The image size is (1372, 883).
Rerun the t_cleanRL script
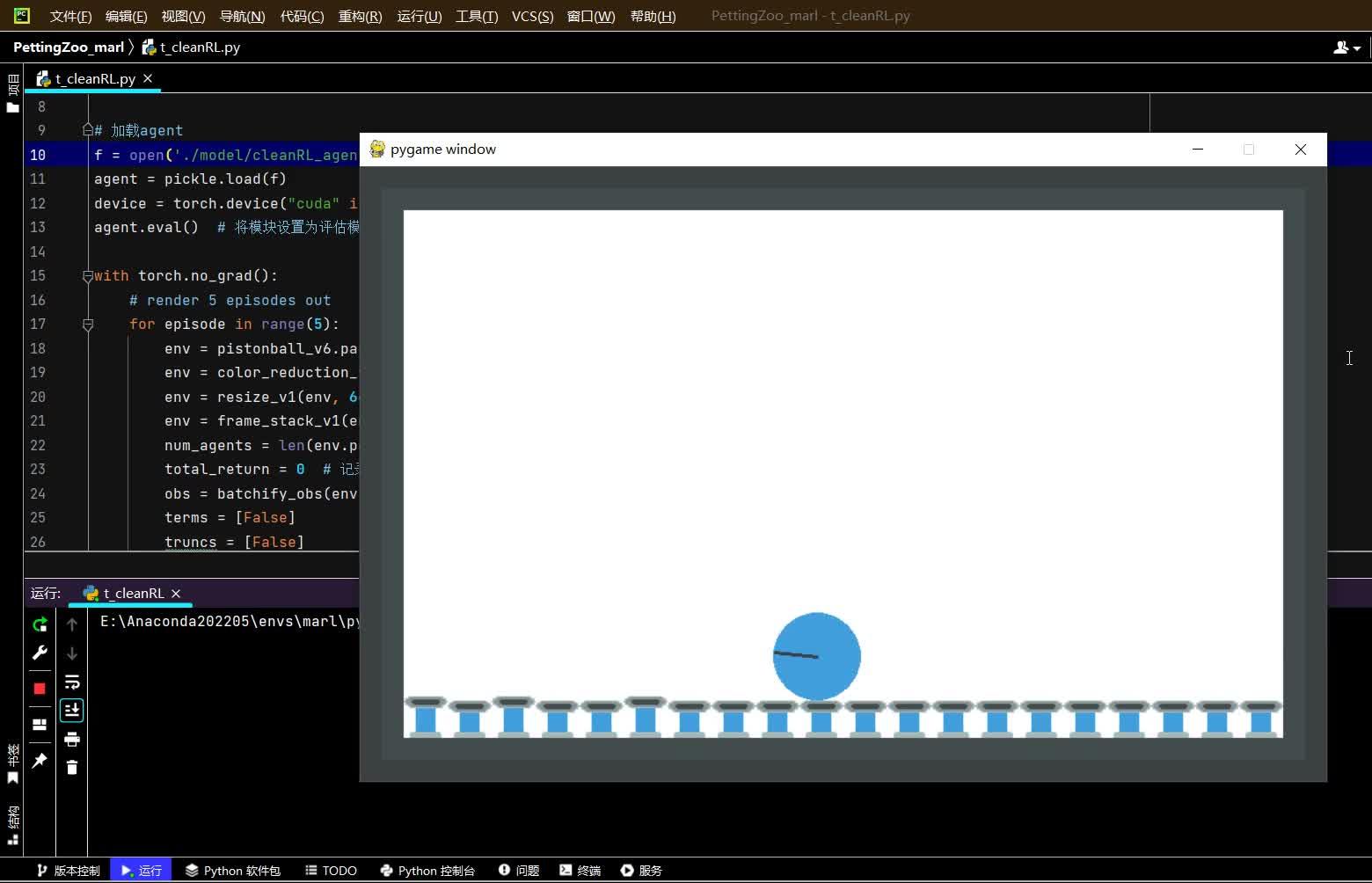click(x=40, y=624)
